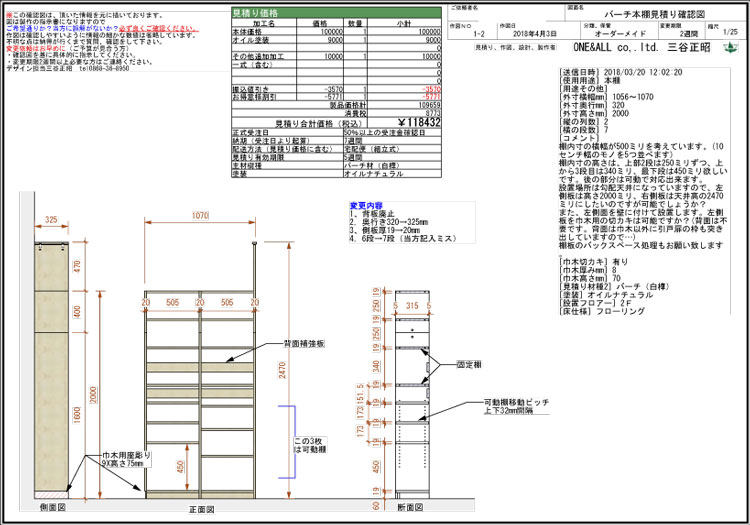Screen dimensions: 750x525
Task: Click the blue 変更内容 heading
Action: (x=366, y=206)
